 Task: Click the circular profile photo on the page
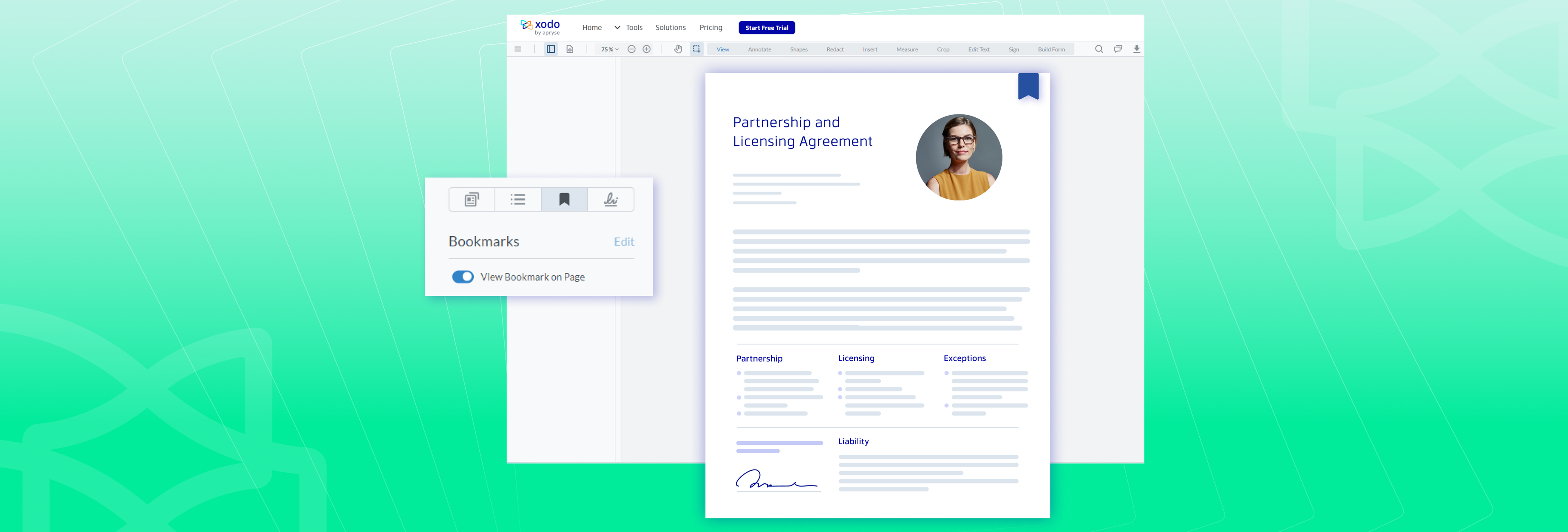coord(959,157)
